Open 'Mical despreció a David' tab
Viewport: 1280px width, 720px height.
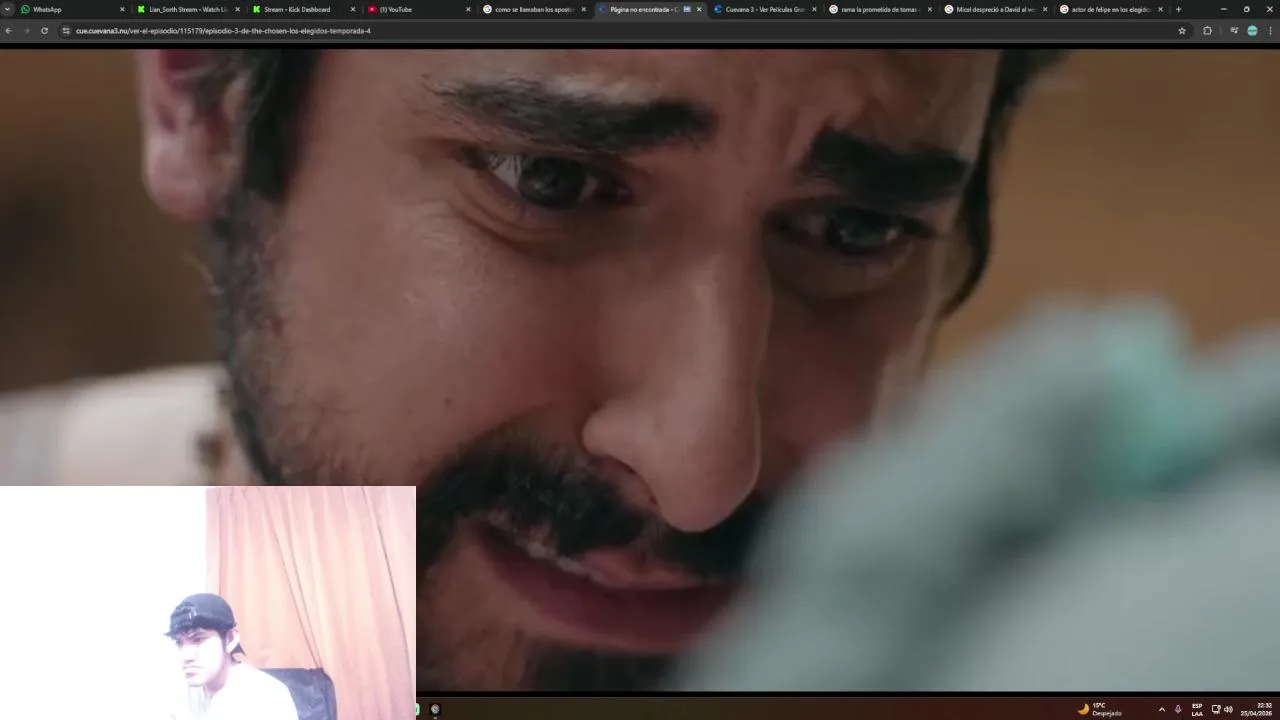[994, 9]
